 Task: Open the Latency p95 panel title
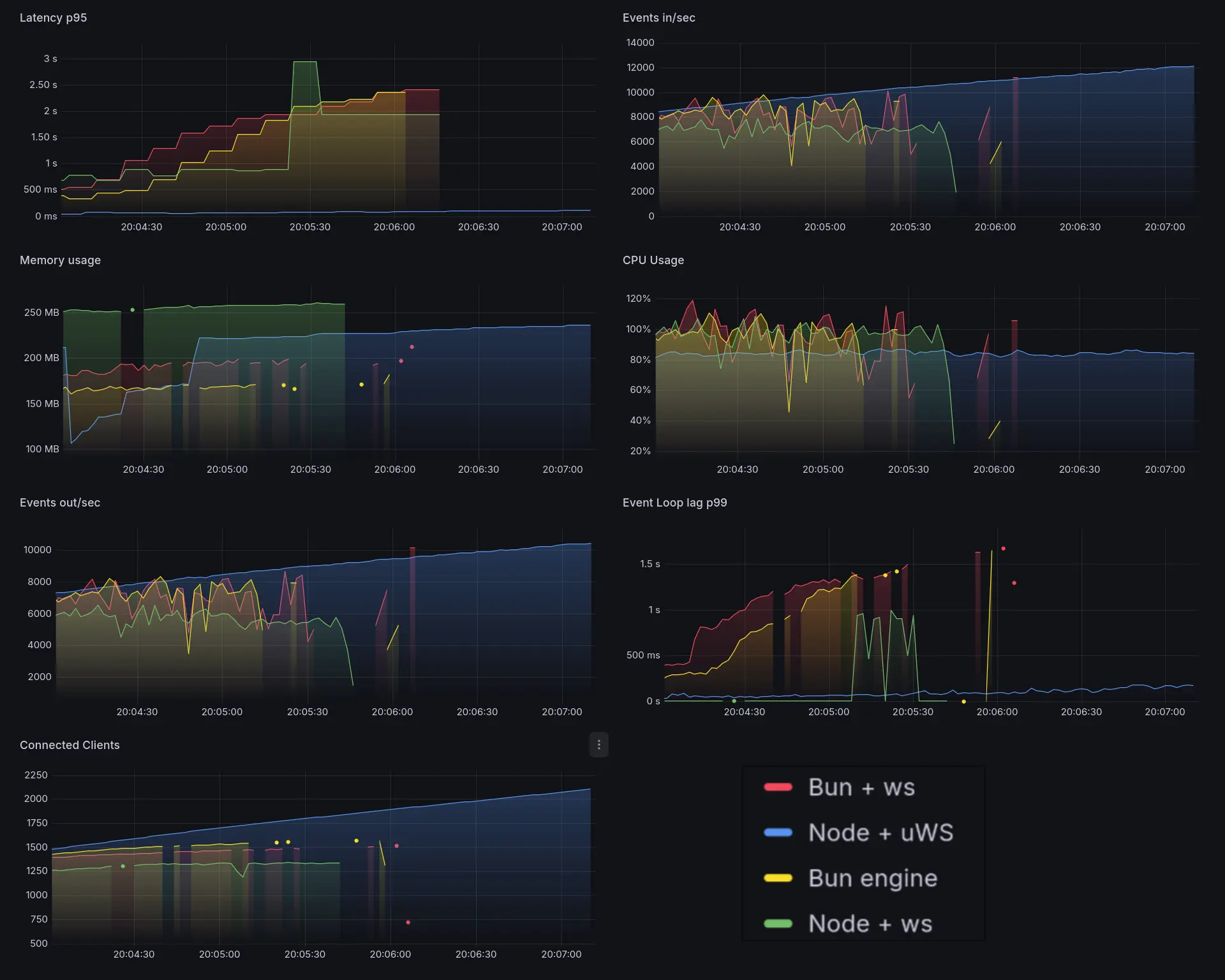click(x=53, y=18)
